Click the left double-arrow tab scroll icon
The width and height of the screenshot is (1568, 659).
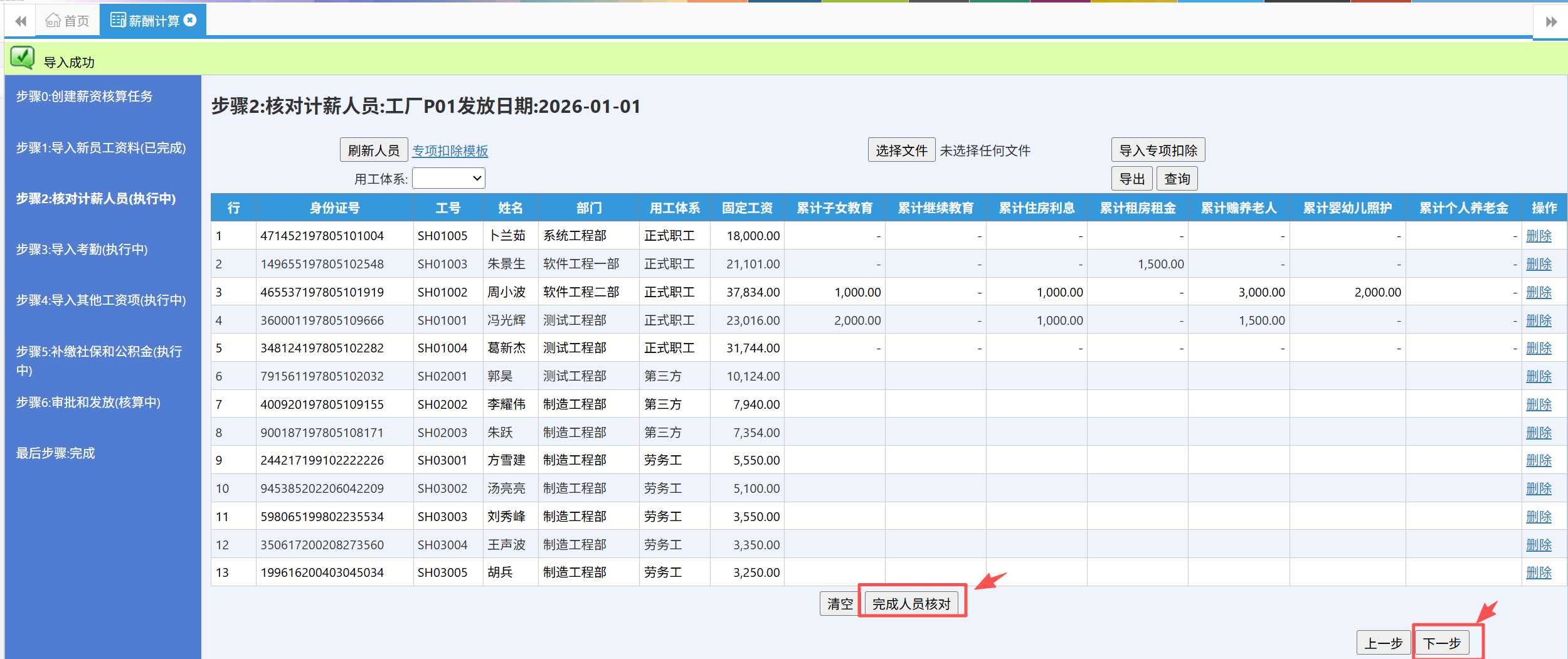click(21, 21)
